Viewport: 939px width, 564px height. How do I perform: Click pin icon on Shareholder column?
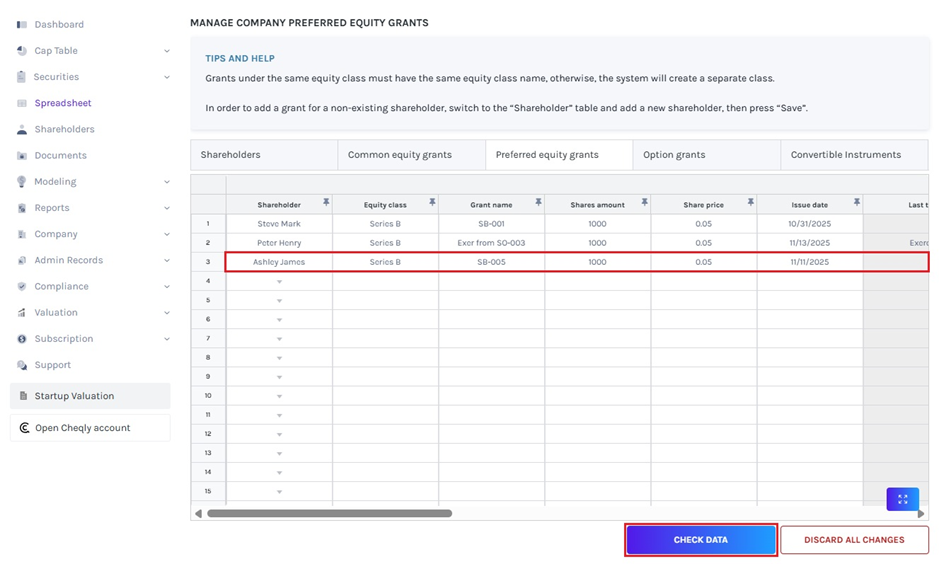(x=325, y=203)
